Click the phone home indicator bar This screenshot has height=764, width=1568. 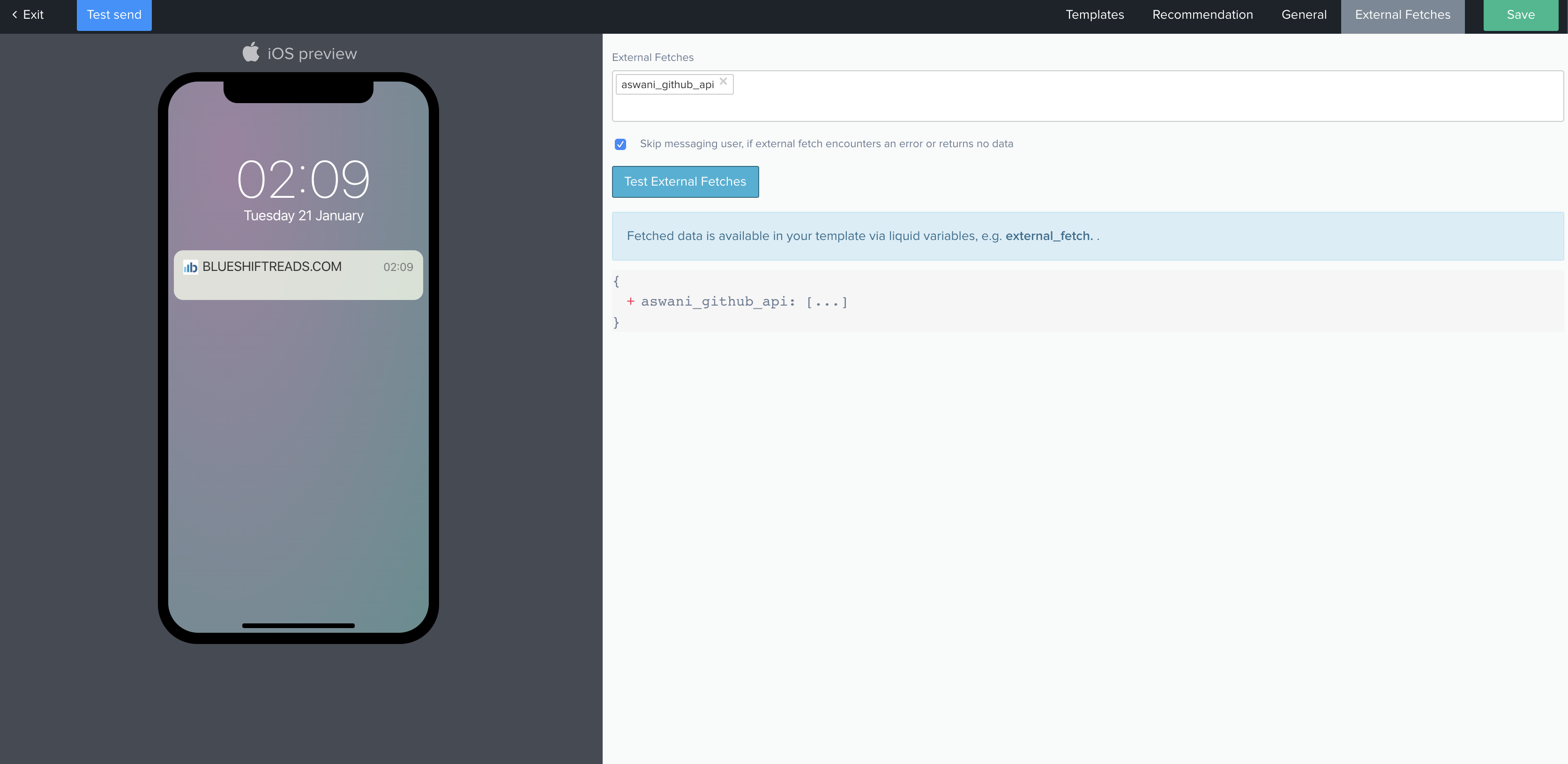[x=298, y=625]
